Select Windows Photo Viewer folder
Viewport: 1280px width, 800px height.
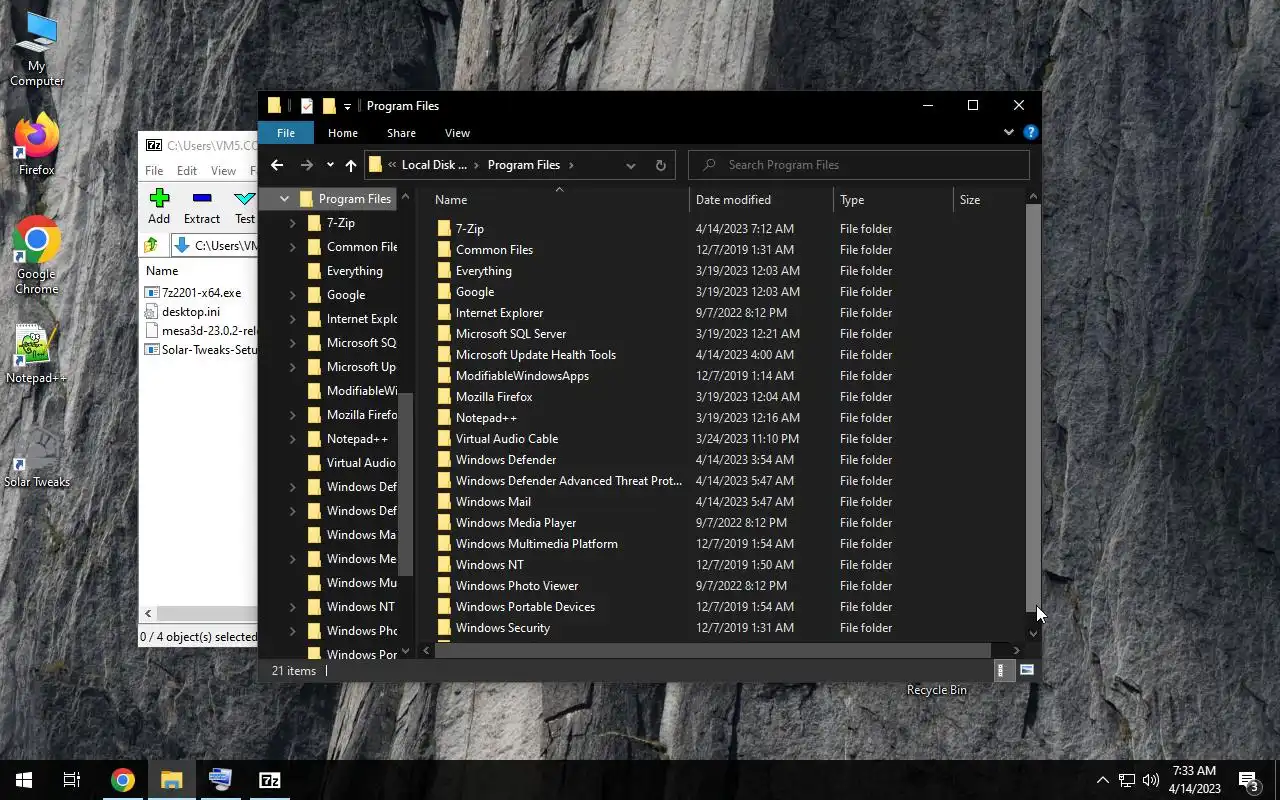(x=517, y=586)
